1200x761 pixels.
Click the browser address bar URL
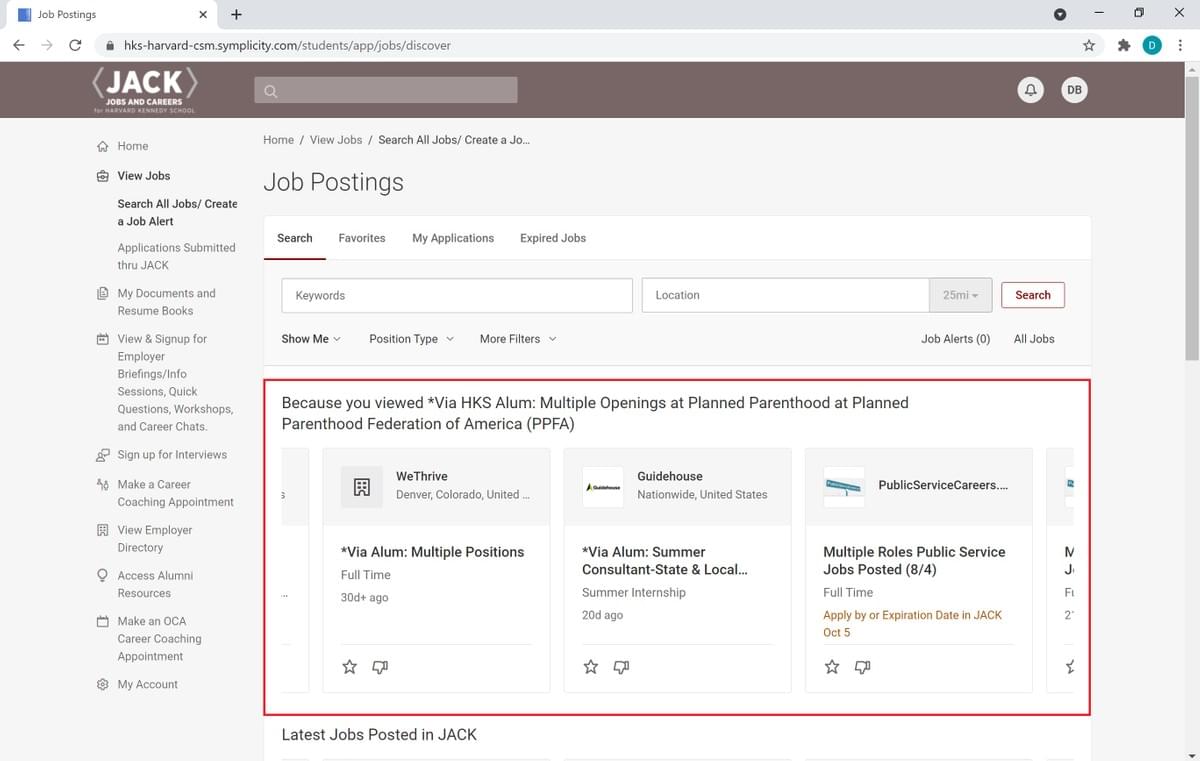[x=287, y=45]
